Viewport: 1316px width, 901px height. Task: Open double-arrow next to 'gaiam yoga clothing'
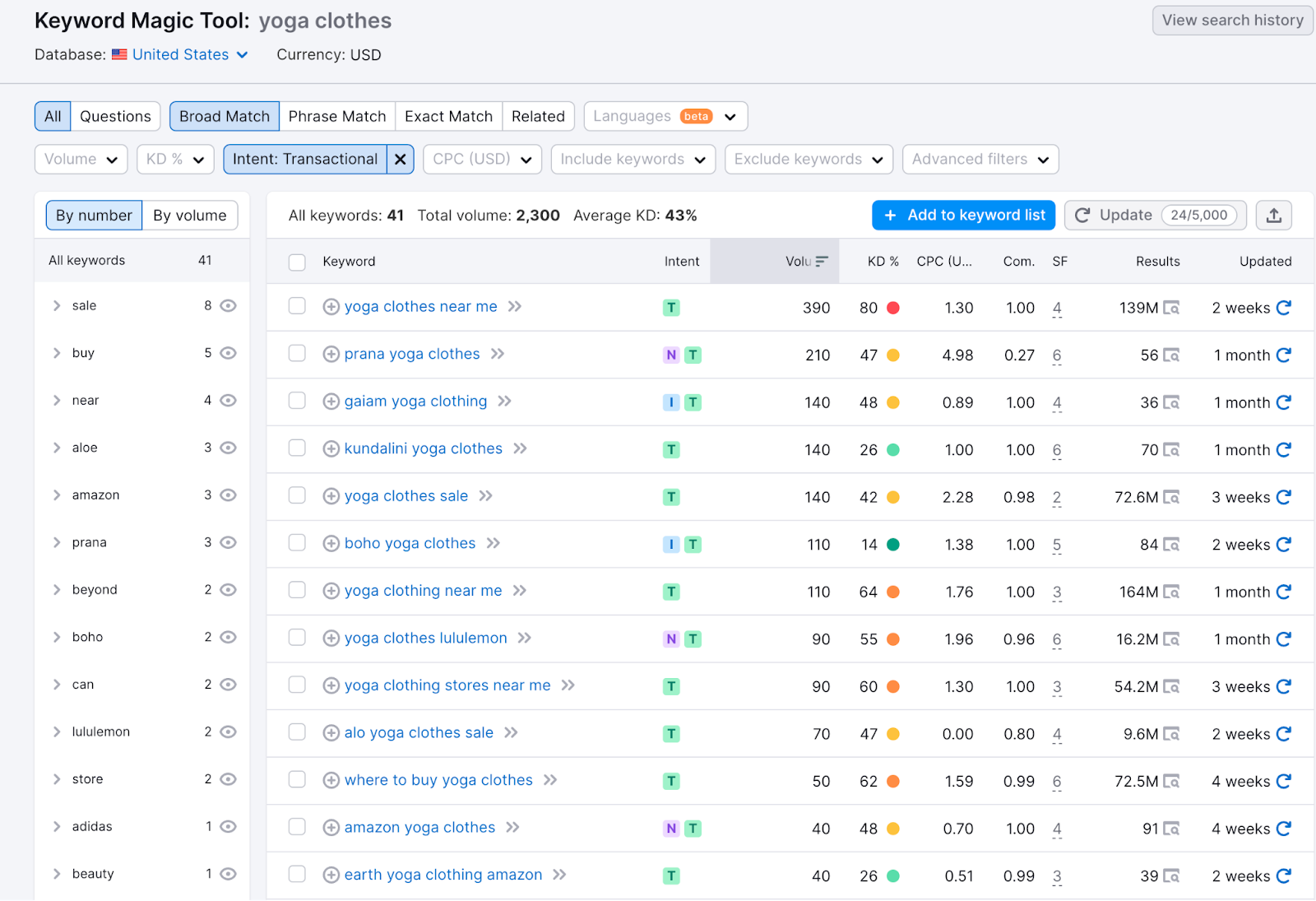pos(504,402)
